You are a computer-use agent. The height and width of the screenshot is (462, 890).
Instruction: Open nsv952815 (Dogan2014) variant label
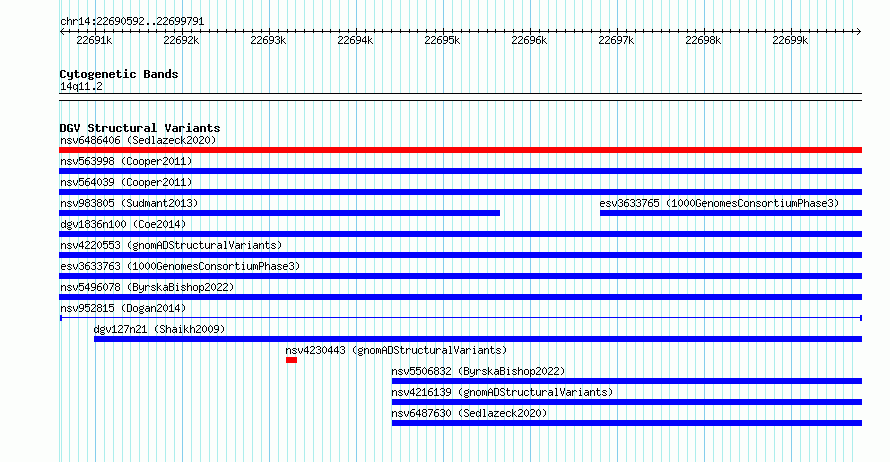tap(123, 308)
